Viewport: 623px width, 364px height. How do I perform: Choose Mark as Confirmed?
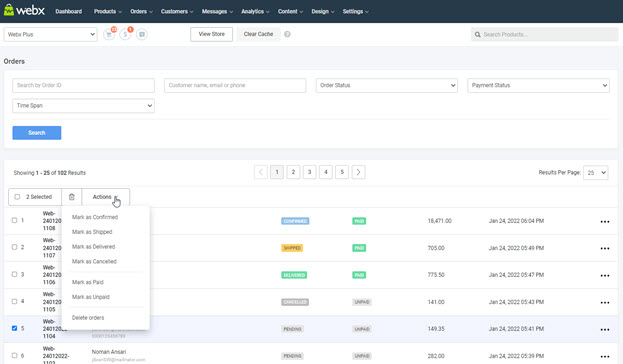[95, 217]
